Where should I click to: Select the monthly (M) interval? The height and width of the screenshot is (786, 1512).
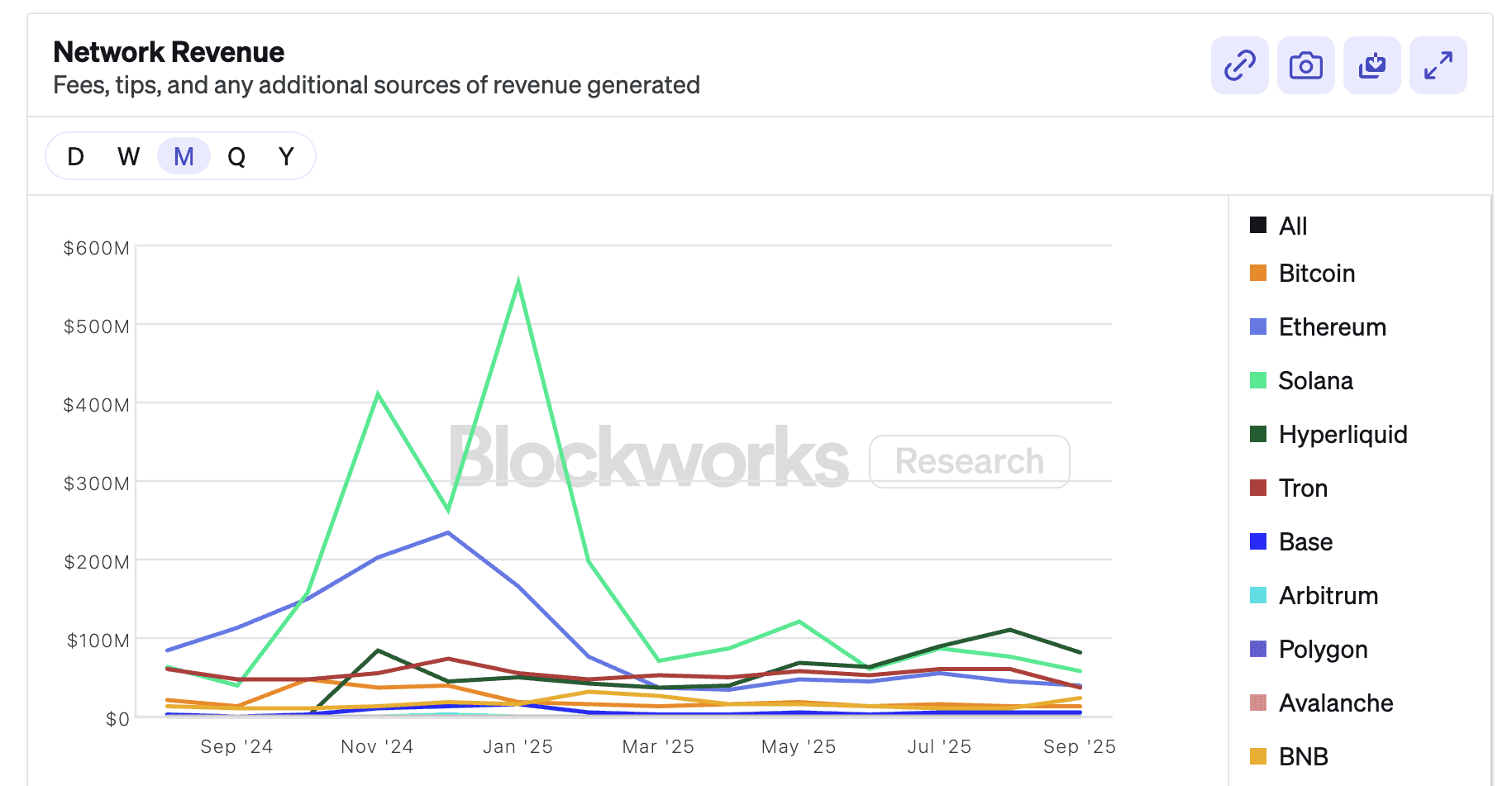(184, 156)
